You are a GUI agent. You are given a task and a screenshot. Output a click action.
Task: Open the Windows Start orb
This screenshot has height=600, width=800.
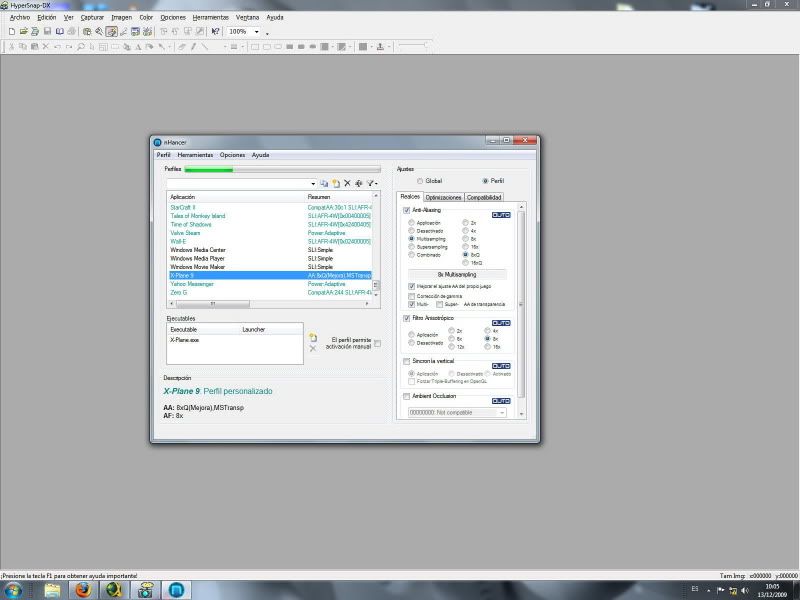click(12, 590)
